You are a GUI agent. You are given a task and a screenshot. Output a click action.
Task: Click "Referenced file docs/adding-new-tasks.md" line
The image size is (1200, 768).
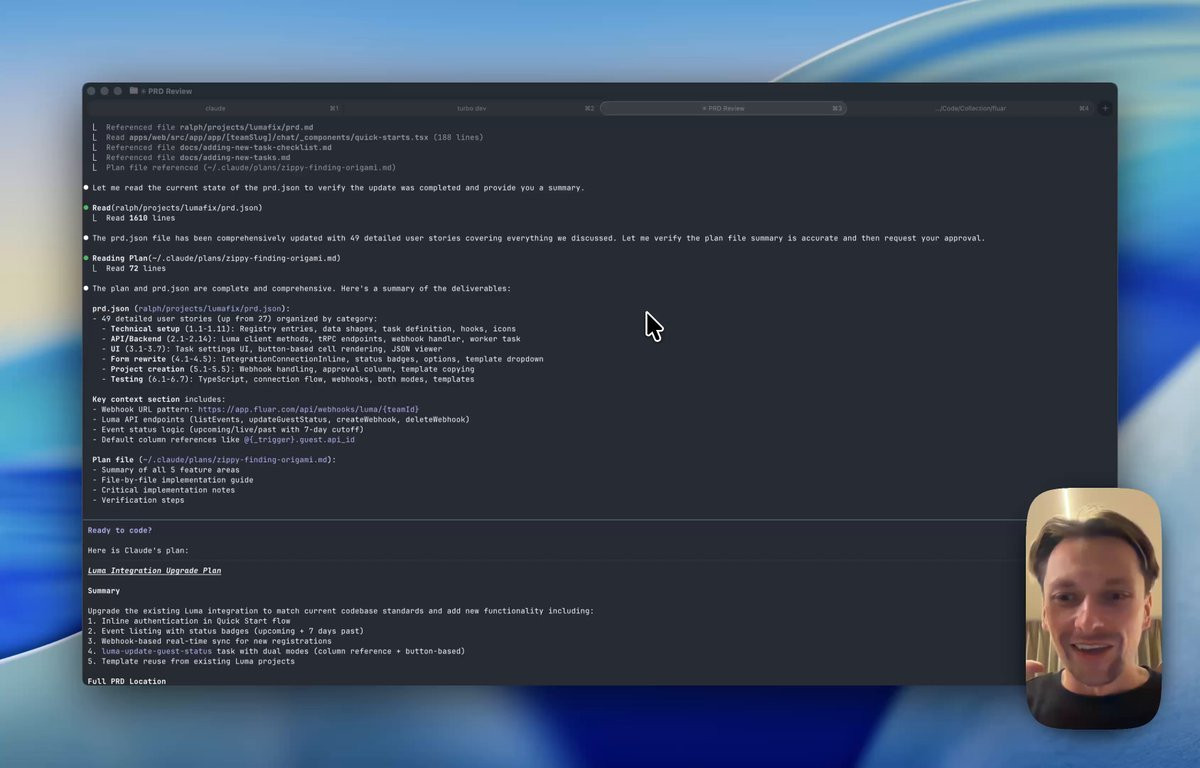tap(198, 157)
